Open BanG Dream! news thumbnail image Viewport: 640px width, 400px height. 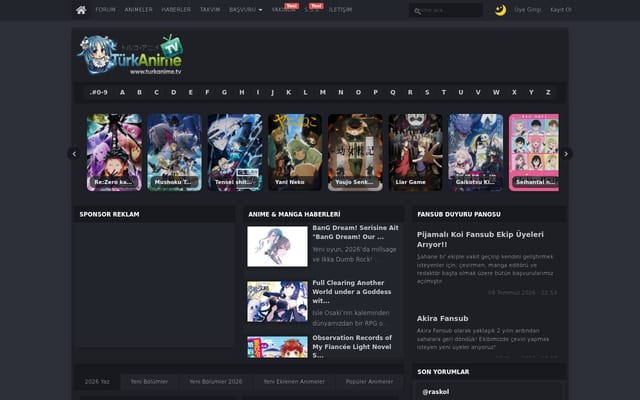click(x=278, y=247)
